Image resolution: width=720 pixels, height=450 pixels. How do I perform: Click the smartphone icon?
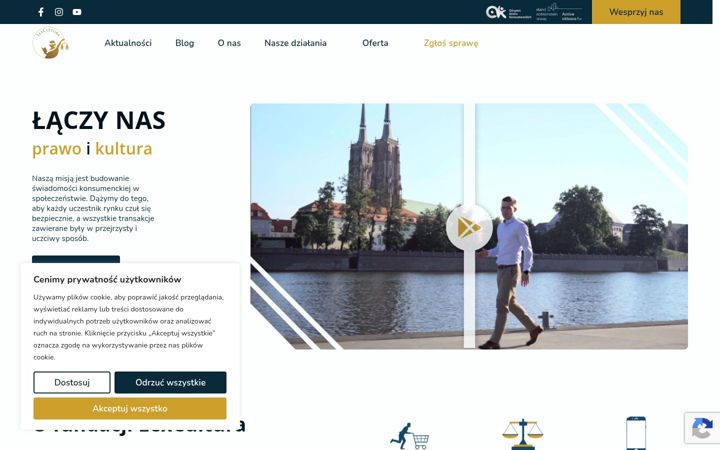(636, 433)
